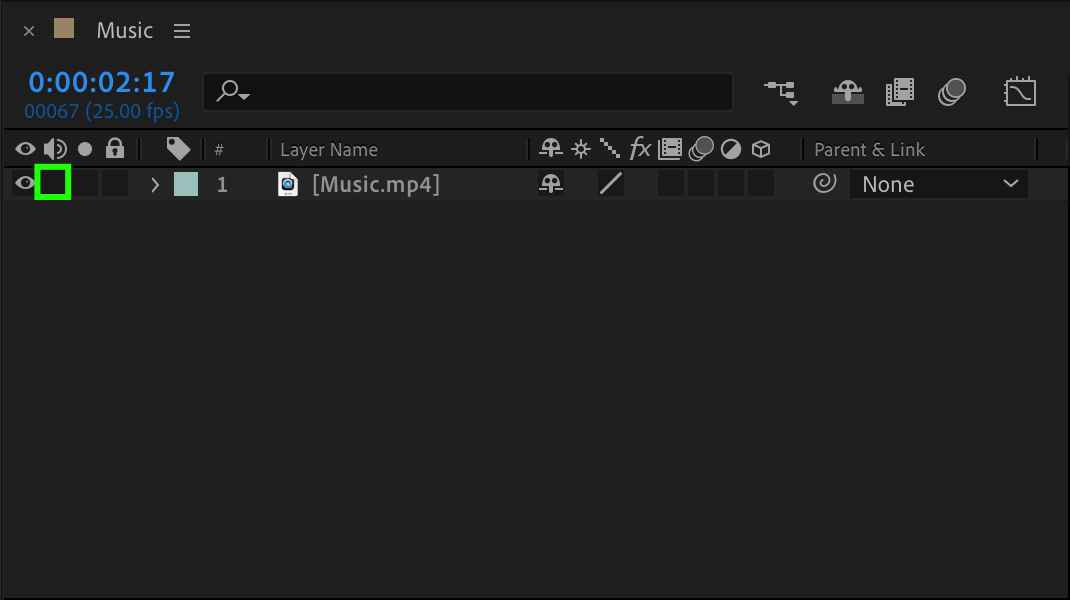Open the Parent & Link None dropdown
1070x600 pixels.
point(938,184)
